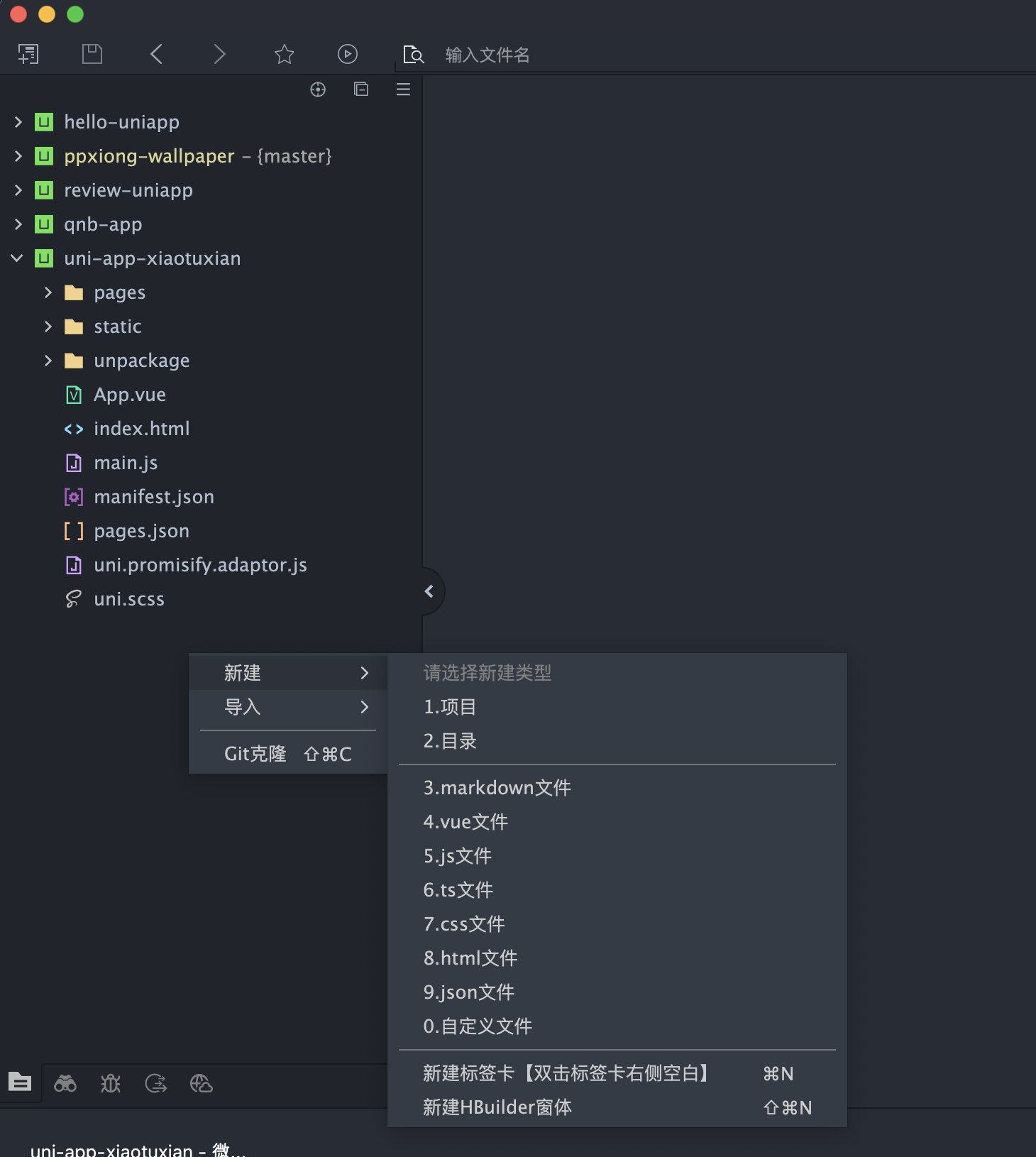Click the binoculars search icon in bottom bar
The height and width of the screenshot is (1157, 1036).
(65, 1084)
